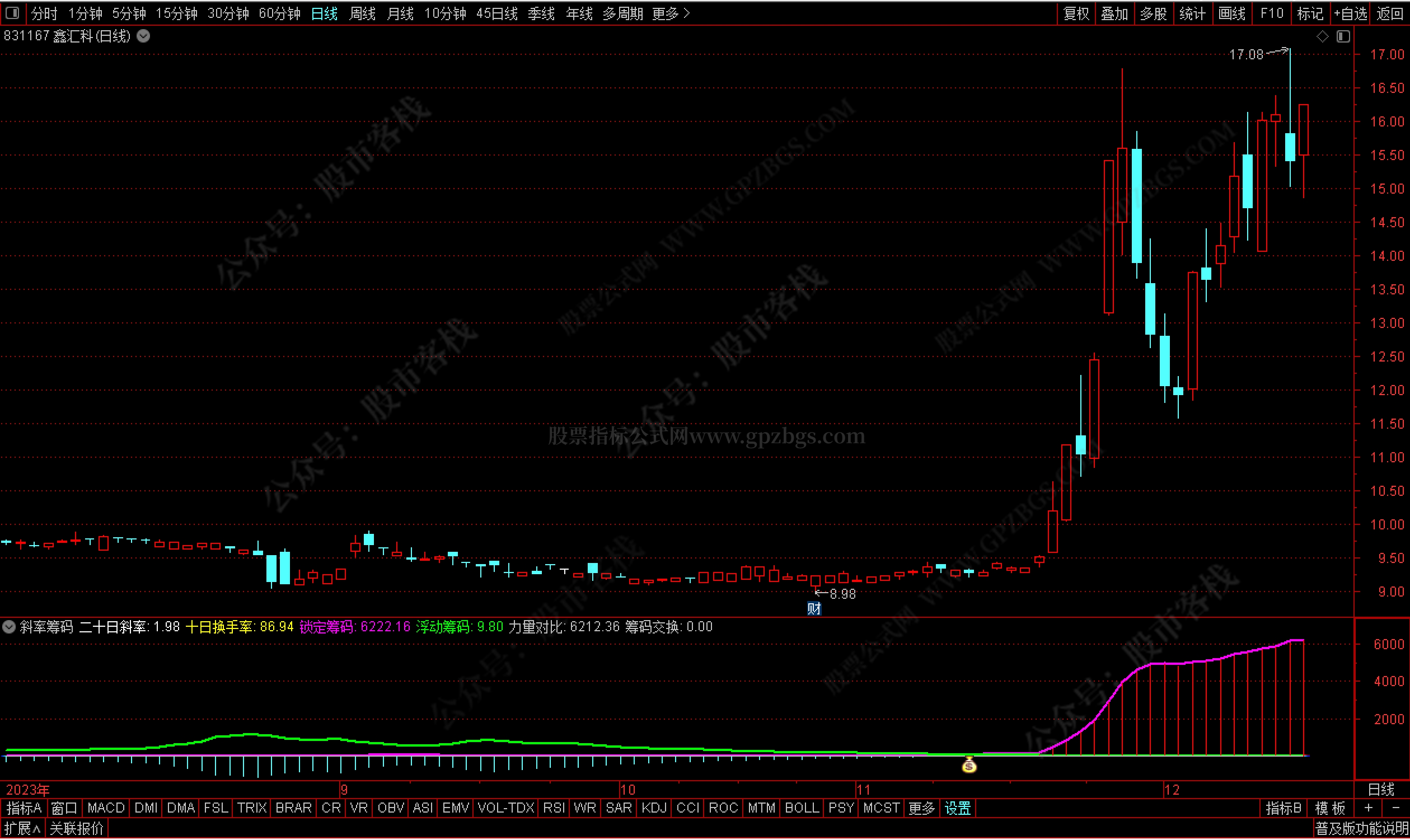
Task: Click the panel icon at top-left corner
Action: click(12, 12)
